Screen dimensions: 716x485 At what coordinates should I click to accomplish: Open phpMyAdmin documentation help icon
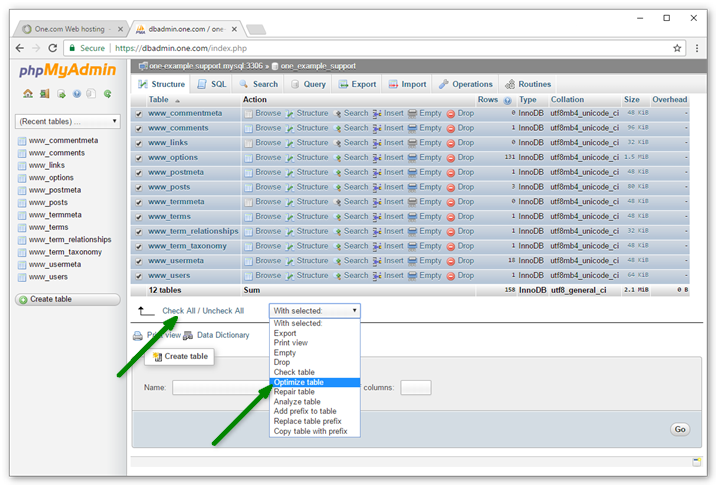coord(77,94)
